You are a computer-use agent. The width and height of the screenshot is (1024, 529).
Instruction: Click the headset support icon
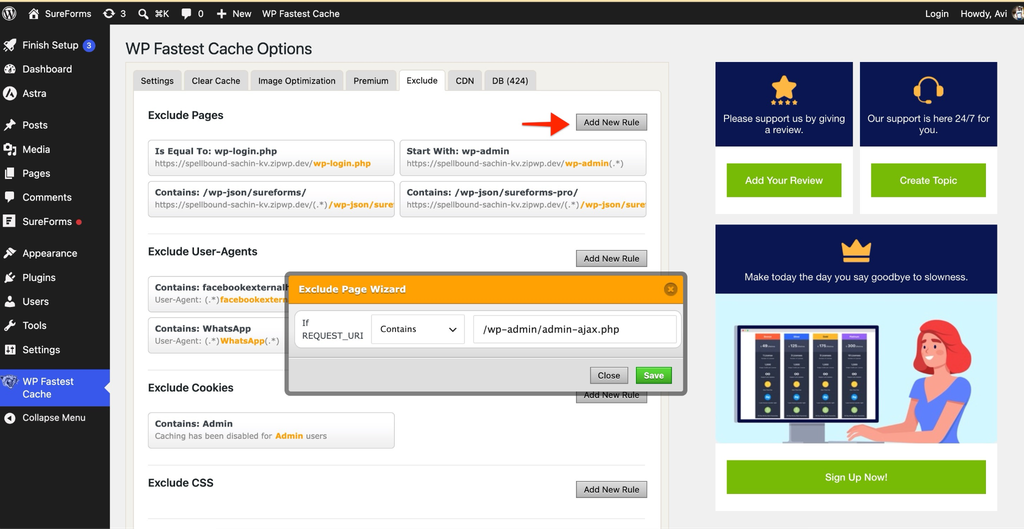point(927,90)
